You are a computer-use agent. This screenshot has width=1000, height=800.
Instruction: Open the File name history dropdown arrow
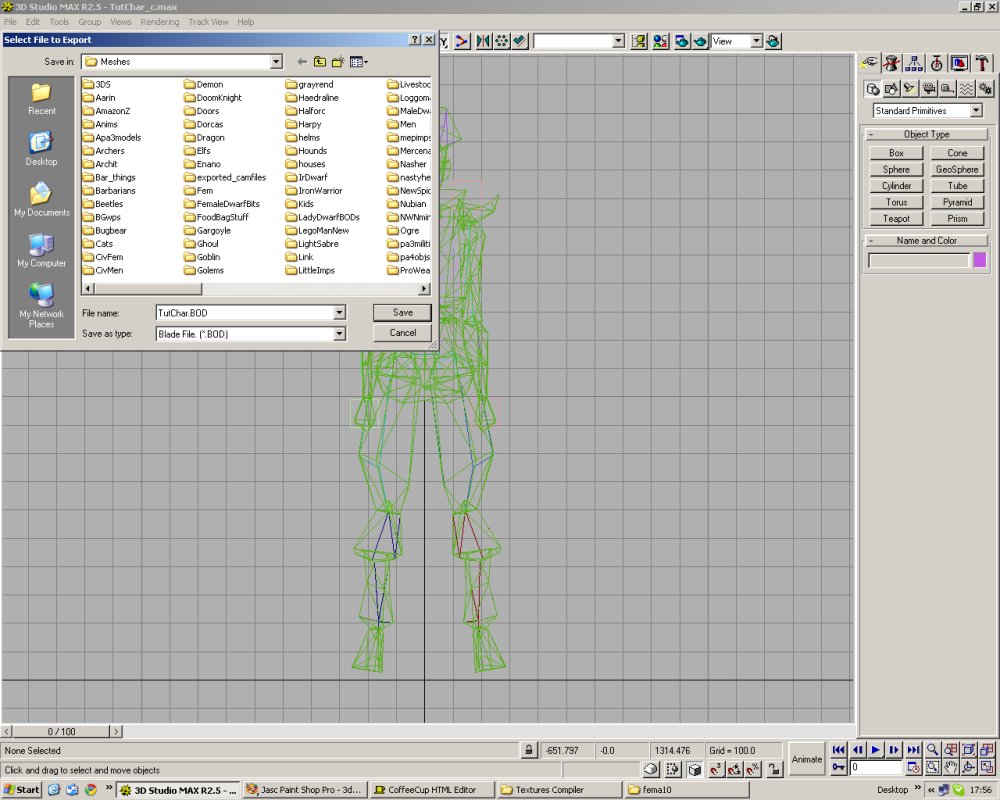(x=339, y=313)
